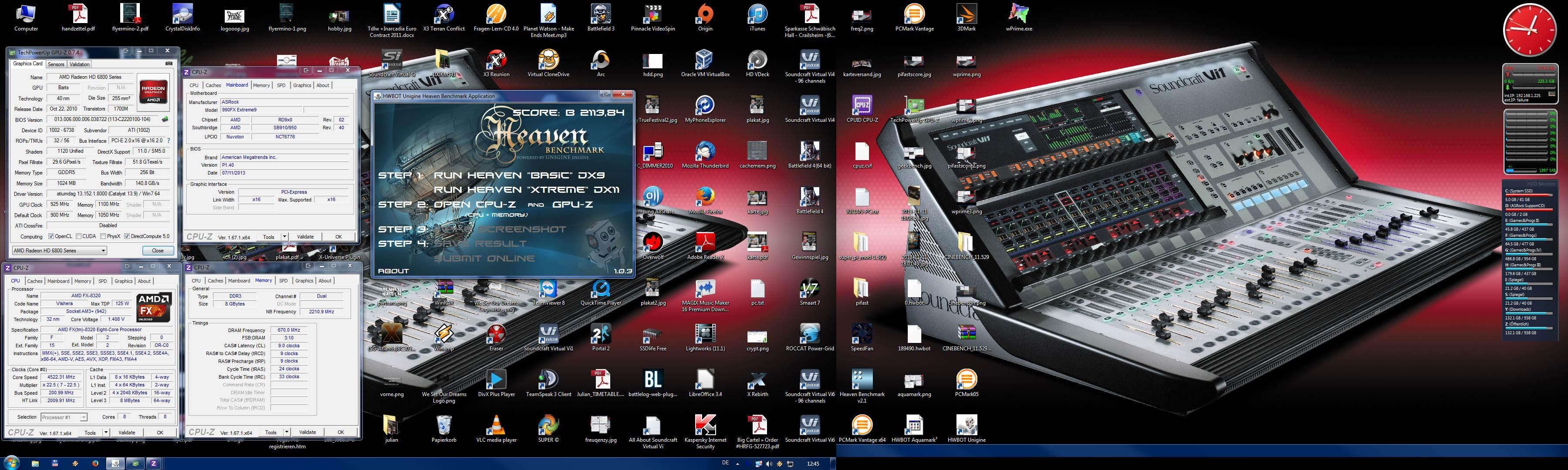Viewport: 1568px width, 470px height.
Task: Open Tools dropdown arrow in CPU-Z Mainboard window
Action: coord(285,236)
